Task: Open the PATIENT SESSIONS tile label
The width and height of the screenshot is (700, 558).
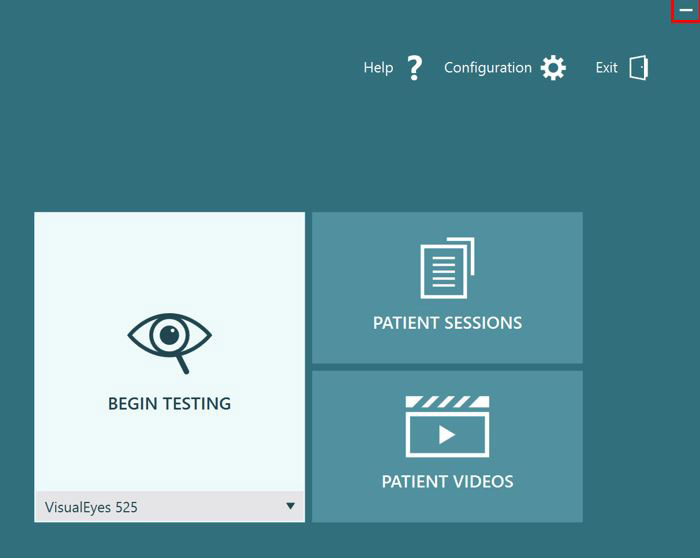Action: click(447, 323)
